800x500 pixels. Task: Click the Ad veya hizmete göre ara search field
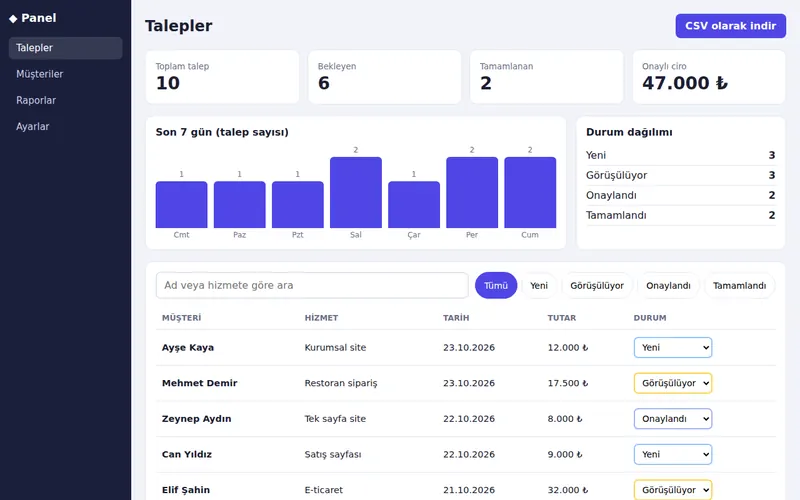[312, 285]
